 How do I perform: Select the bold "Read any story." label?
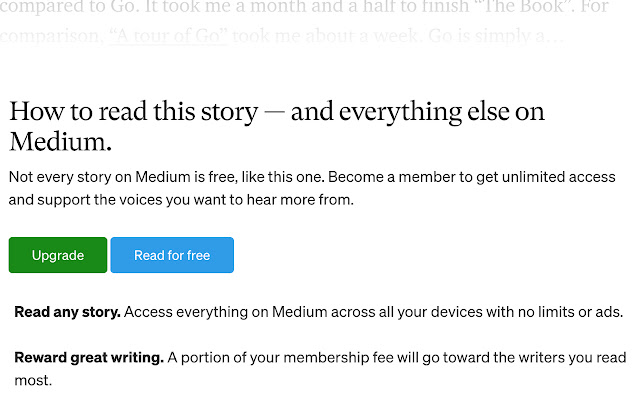67,312
